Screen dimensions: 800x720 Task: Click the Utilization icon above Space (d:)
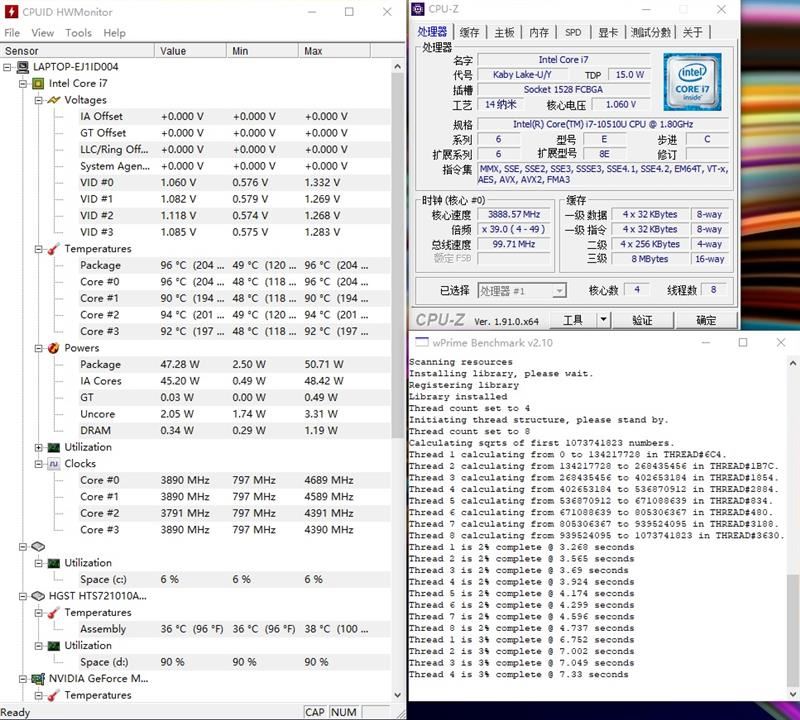54,646
